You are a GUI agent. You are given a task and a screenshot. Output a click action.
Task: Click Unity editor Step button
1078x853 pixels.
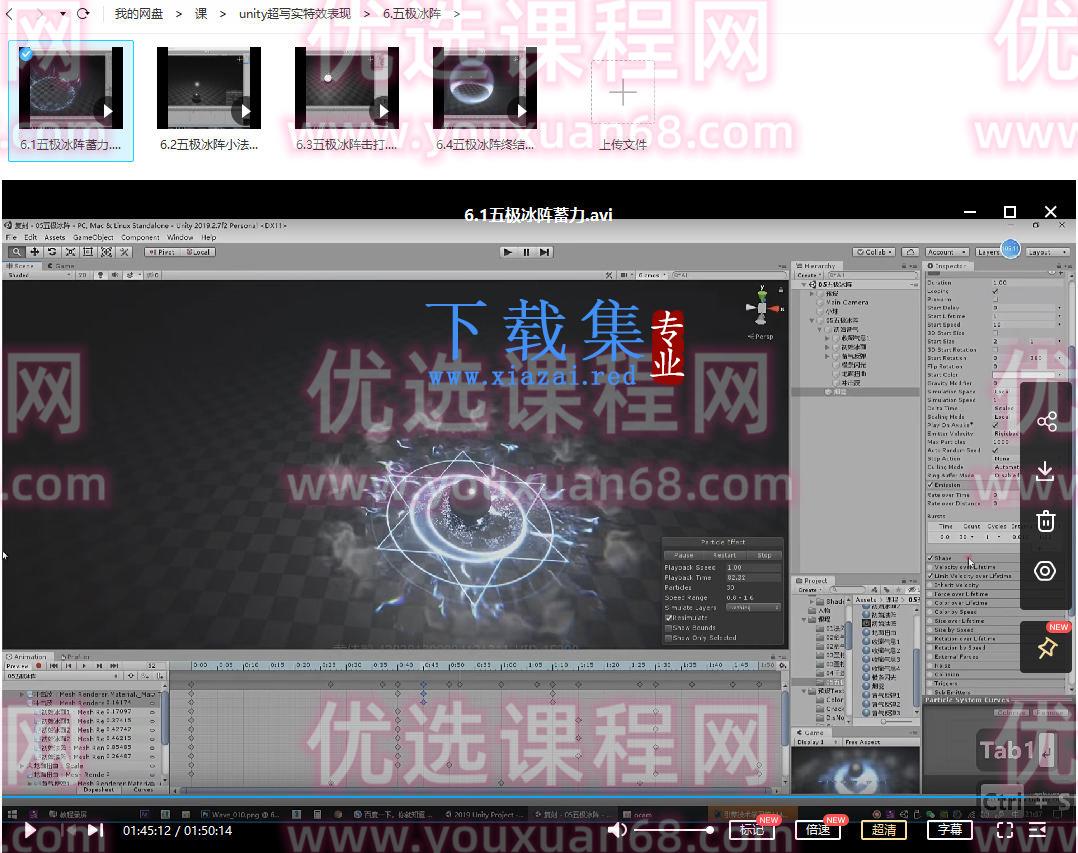point(544,252)
